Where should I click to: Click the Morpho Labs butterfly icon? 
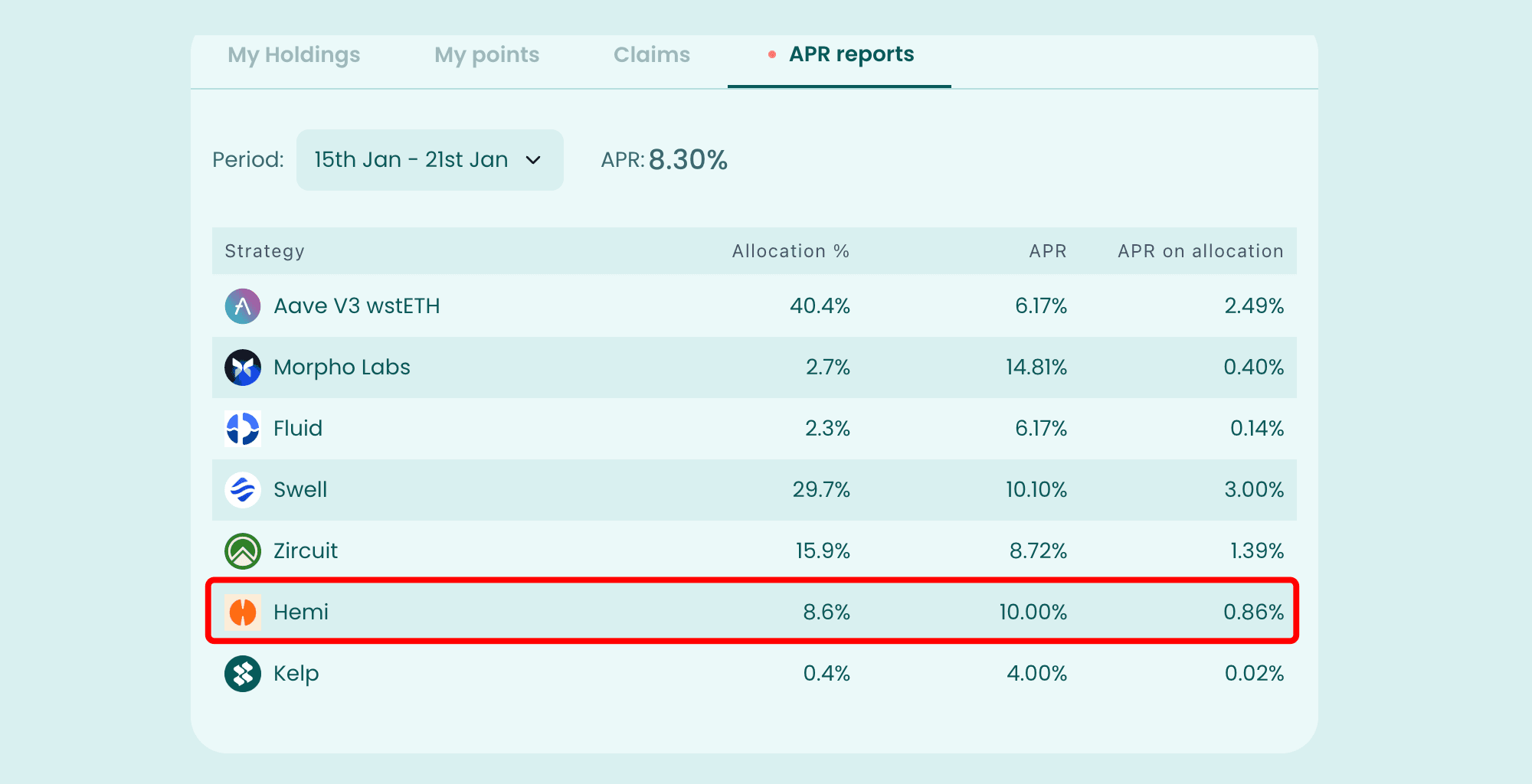243,367
